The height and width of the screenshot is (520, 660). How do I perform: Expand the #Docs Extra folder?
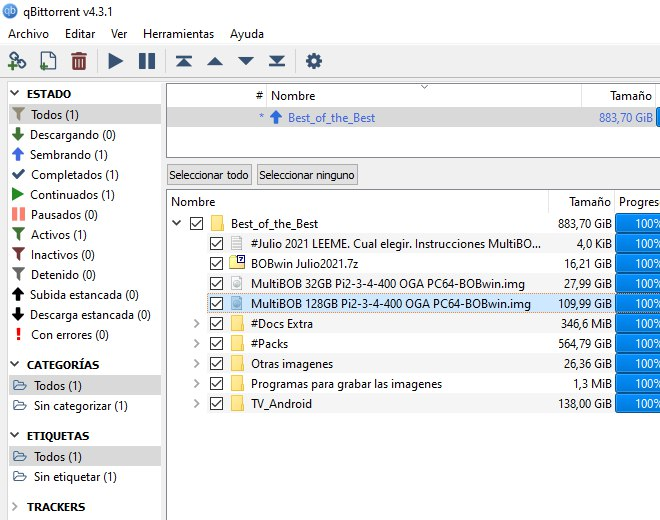tap(196, 324)
